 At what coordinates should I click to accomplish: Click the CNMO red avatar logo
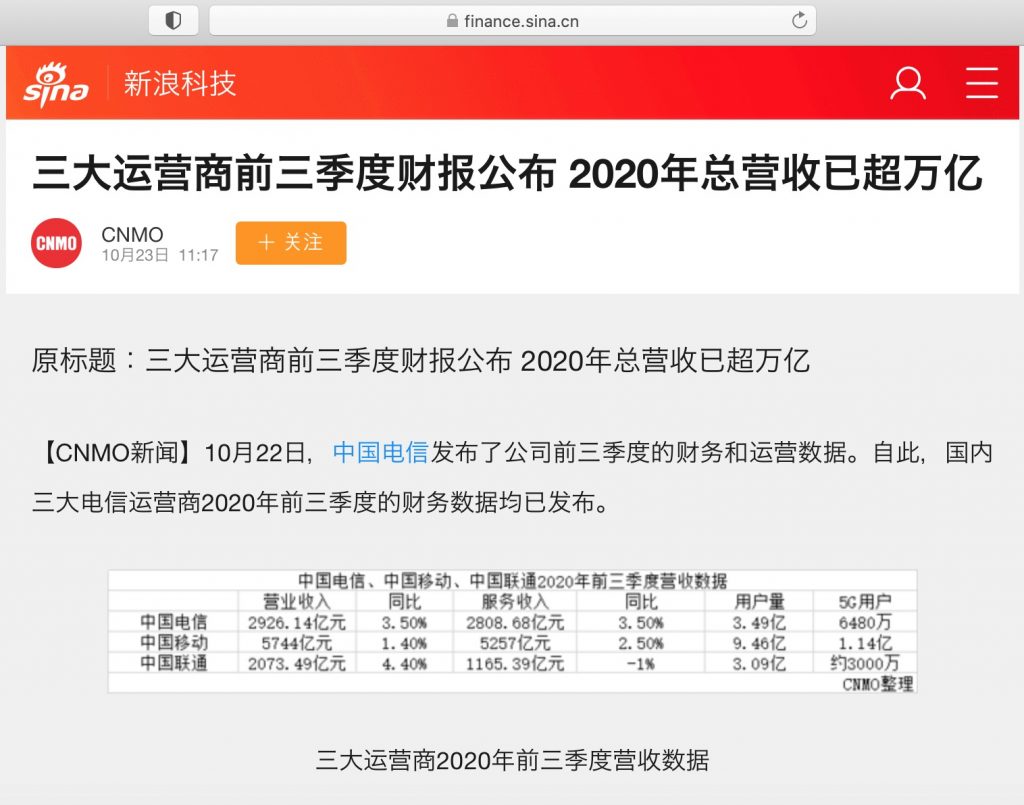[56, 243]
